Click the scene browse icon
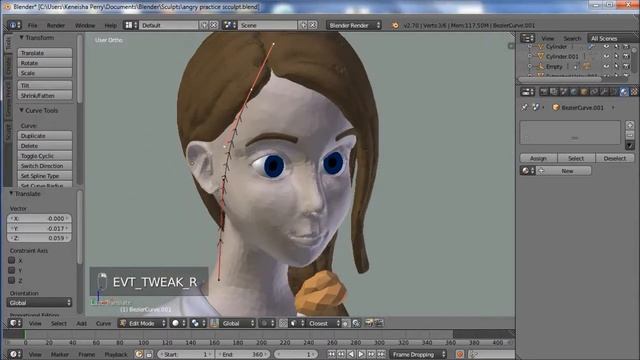This screenshot has width=640, height=360. pos(229,25)
